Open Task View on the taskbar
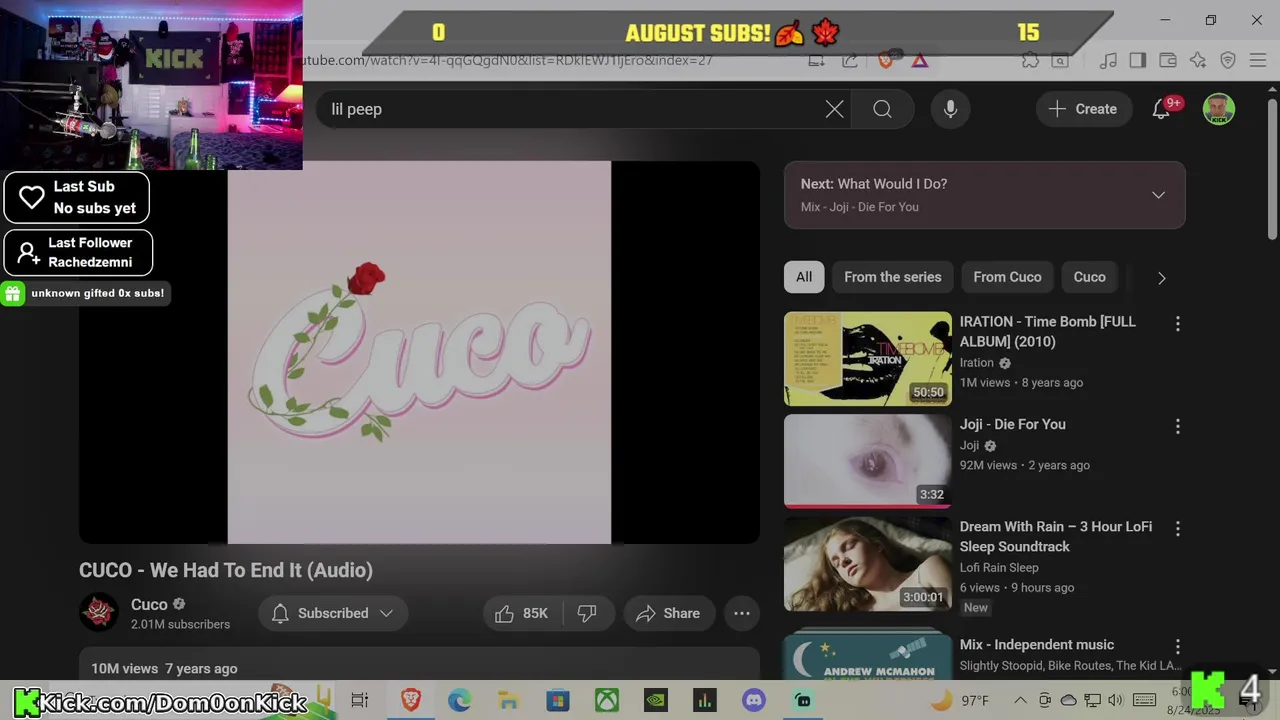This screenshot has height=720, width=1280. tap(360, 700)
